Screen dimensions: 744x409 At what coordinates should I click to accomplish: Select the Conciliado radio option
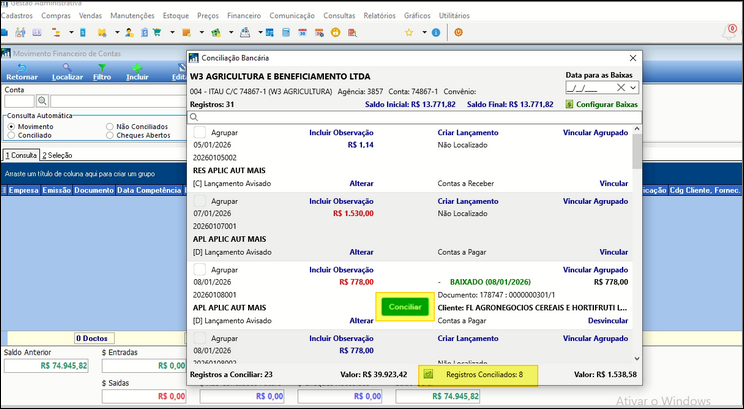[x=11, y=135]
